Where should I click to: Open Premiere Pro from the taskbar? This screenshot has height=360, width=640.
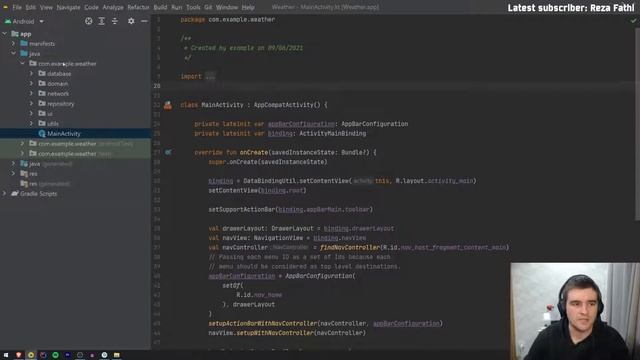67,355
